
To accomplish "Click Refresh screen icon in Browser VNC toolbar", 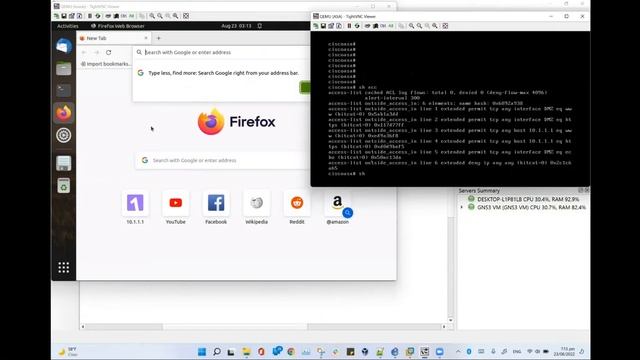I will click(x=98, y=16).
